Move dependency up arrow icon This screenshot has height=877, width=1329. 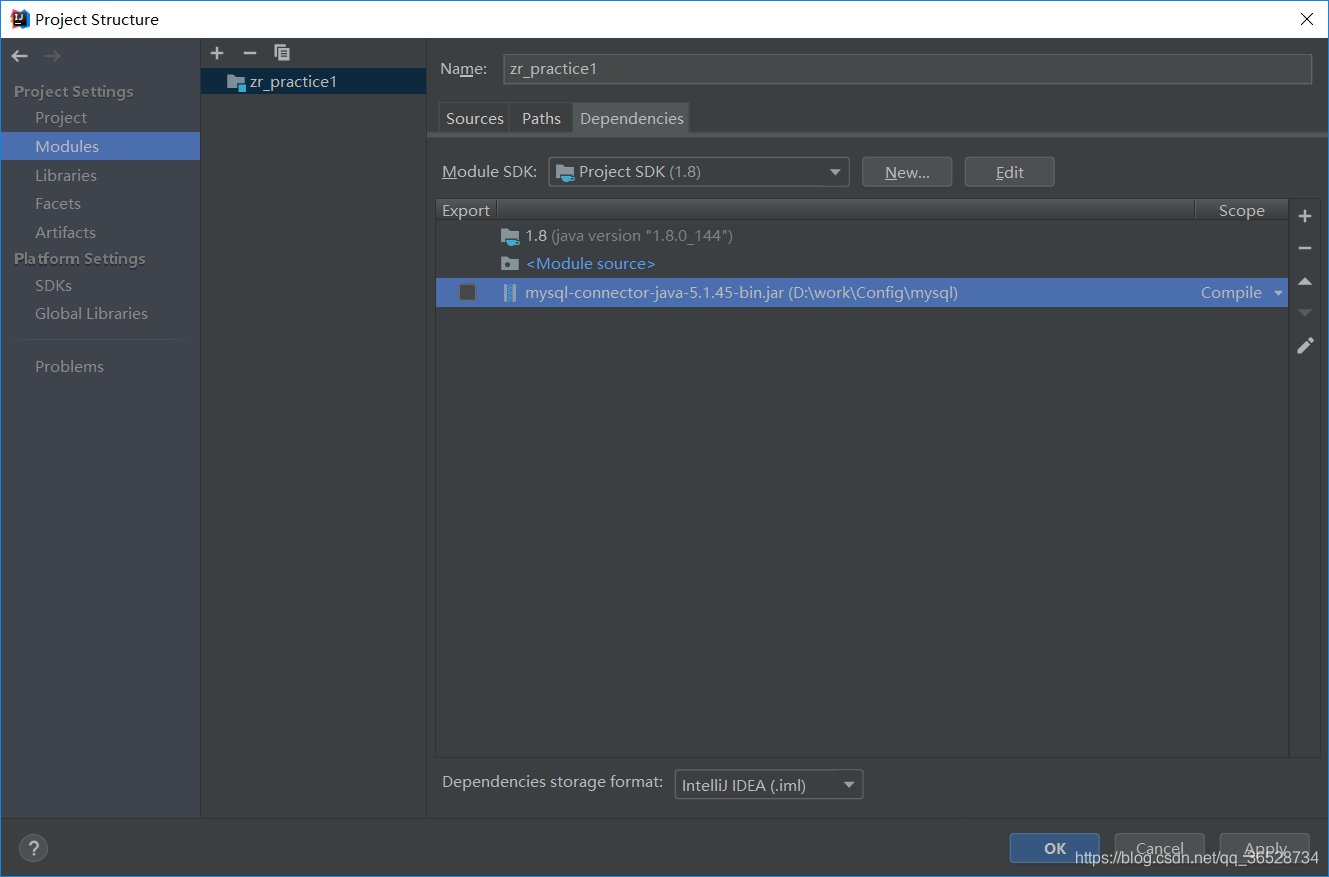click(x=1305, y=282)
